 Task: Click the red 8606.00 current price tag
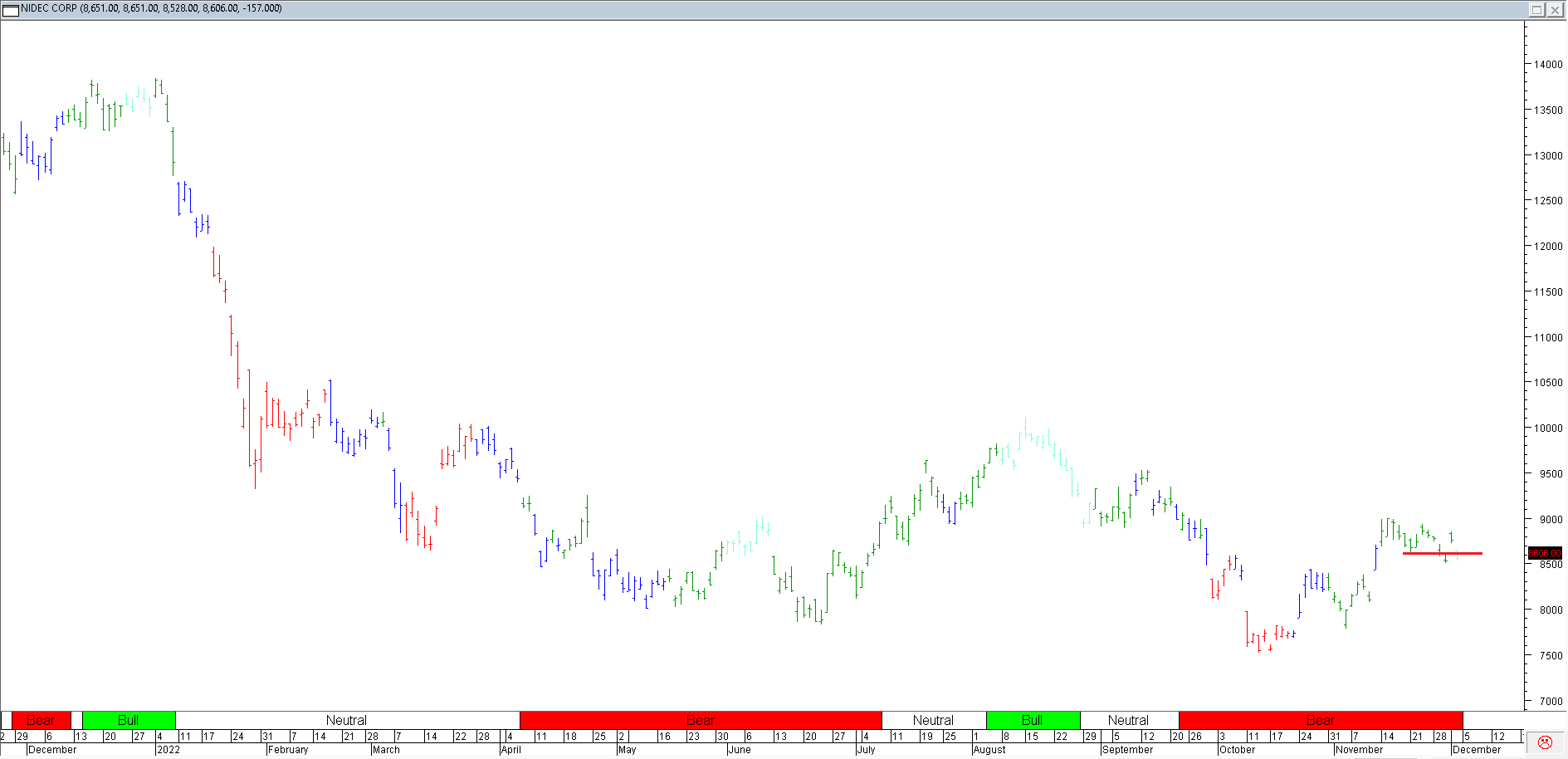point(1545,553)
